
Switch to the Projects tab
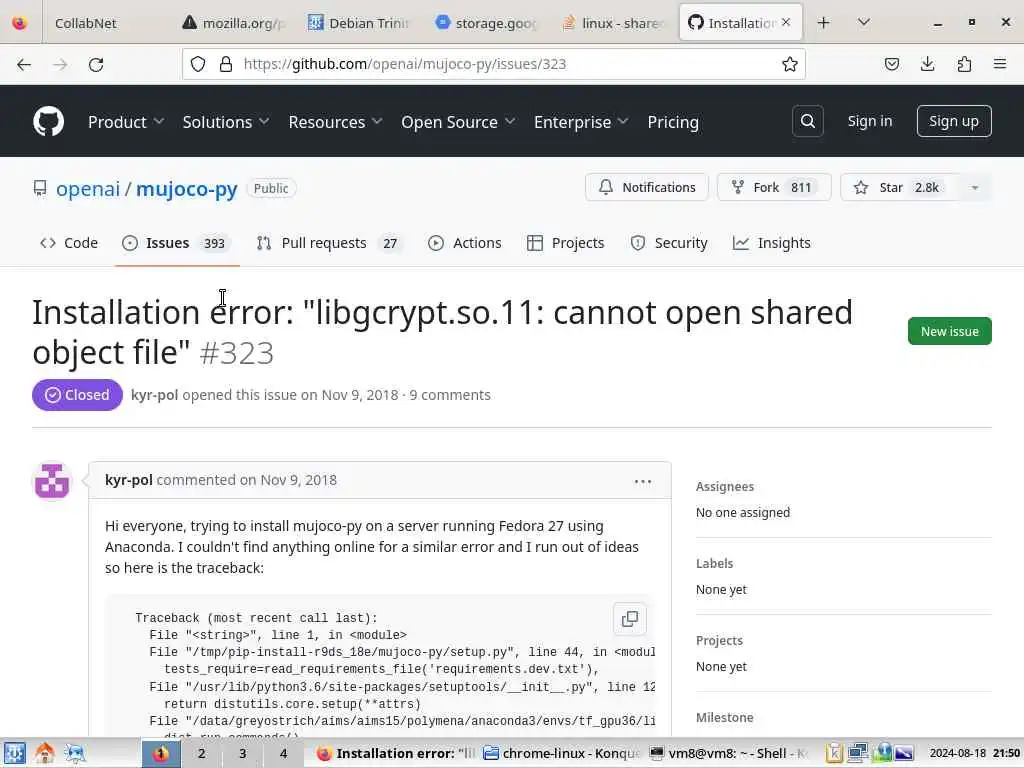566,243
